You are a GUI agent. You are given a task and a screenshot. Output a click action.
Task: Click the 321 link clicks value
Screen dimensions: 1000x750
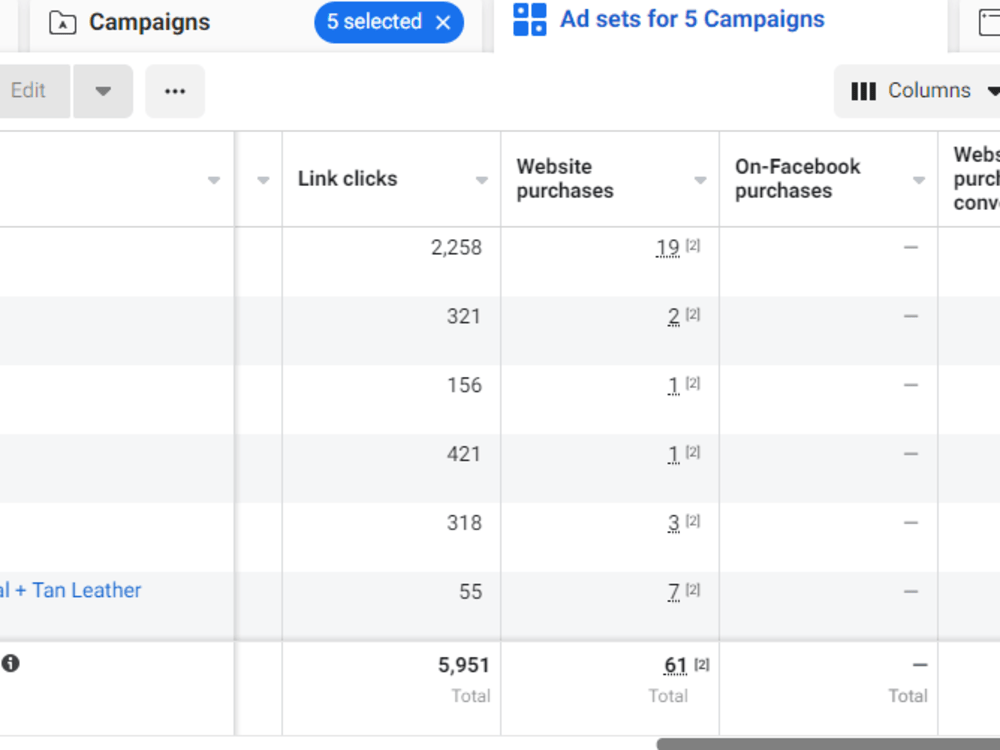click(464, 316)
